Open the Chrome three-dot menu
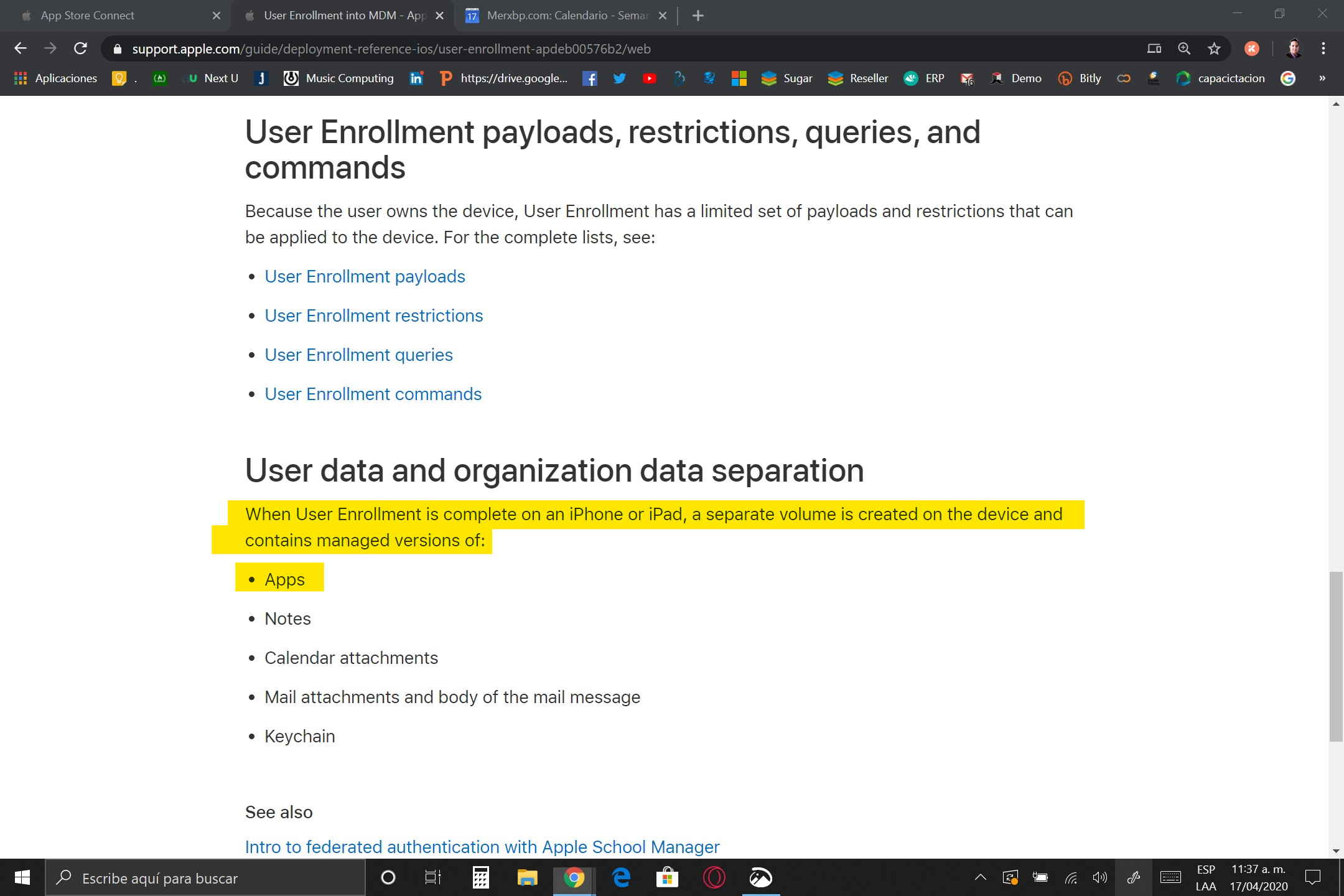 pos(1323,49)
